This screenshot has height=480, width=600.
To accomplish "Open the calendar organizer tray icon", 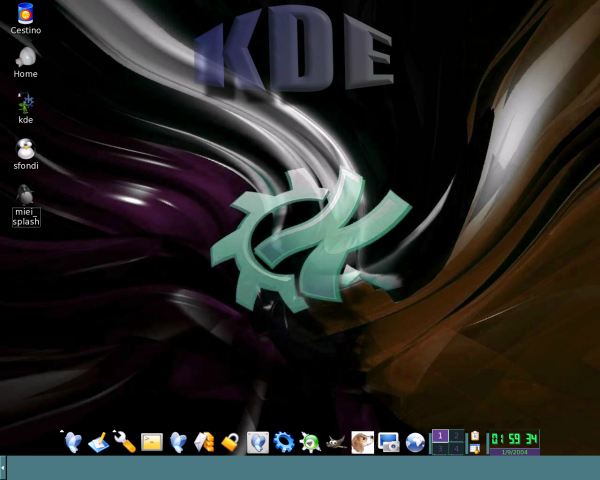I will pos(475,449).
